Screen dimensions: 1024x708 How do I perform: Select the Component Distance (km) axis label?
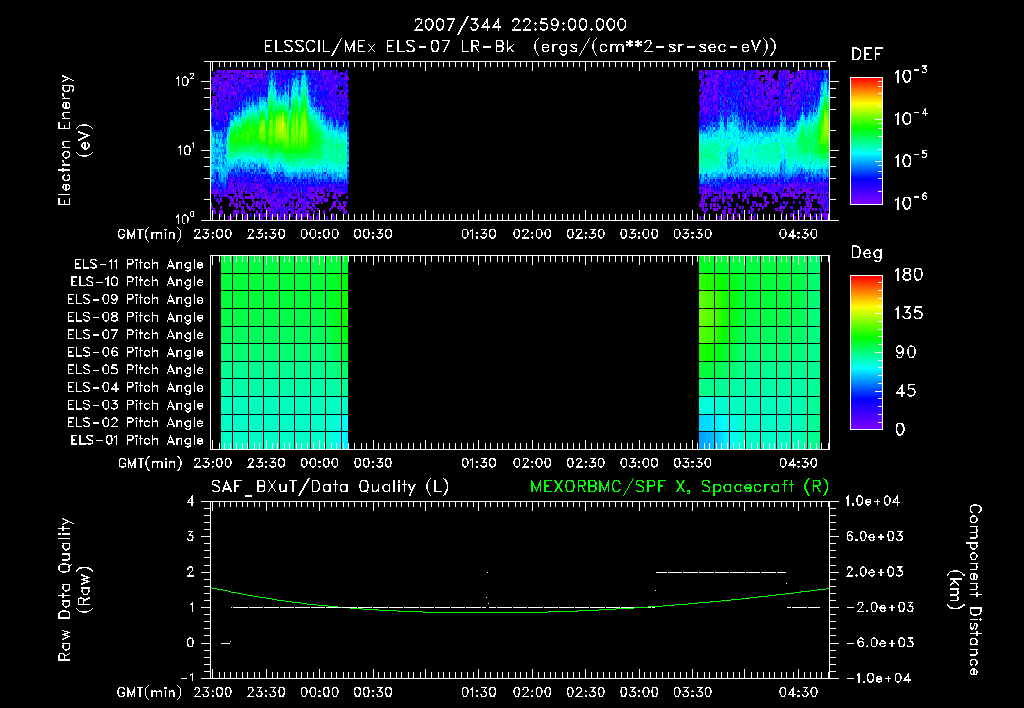[x=965, y=590]
